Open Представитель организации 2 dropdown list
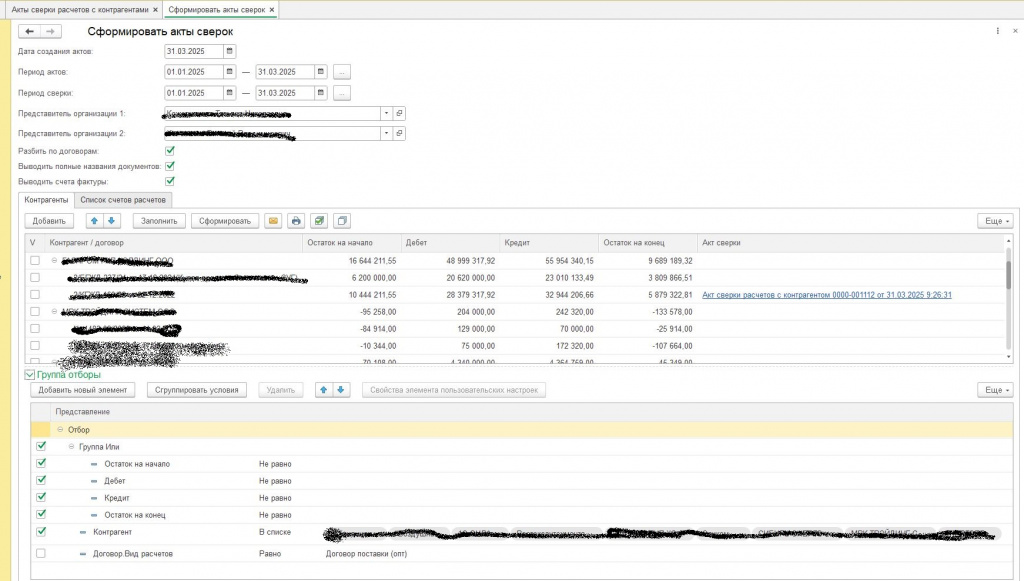This screenshot has width=1024, height=581. (x=386, y=133)
